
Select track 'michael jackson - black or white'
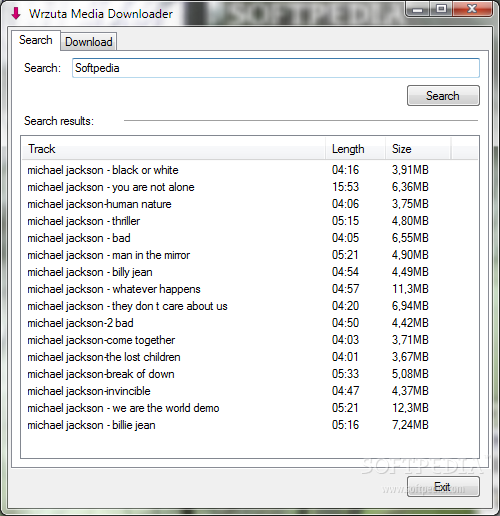click(x=103, y=170)
